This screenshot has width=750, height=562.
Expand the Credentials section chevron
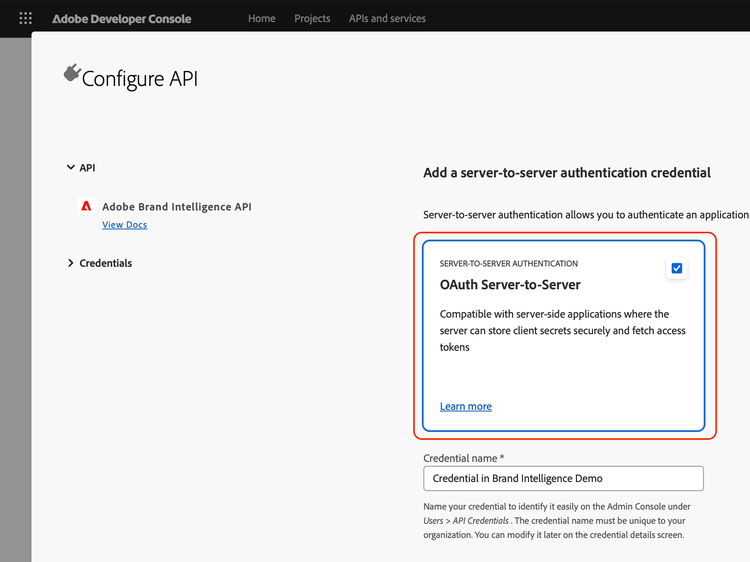(x=70, y=263)
